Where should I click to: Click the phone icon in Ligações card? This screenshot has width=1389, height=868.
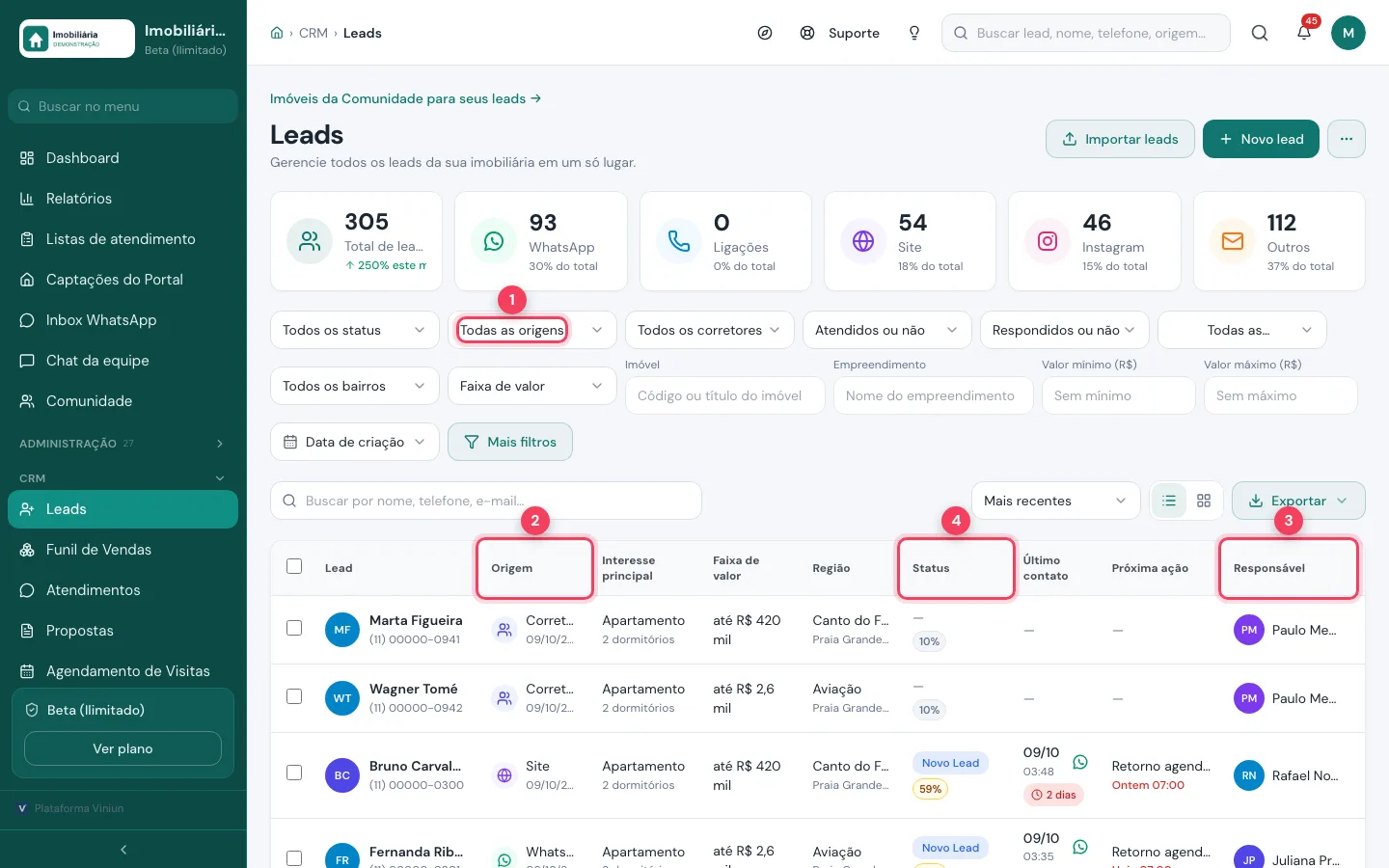[679, 241]
